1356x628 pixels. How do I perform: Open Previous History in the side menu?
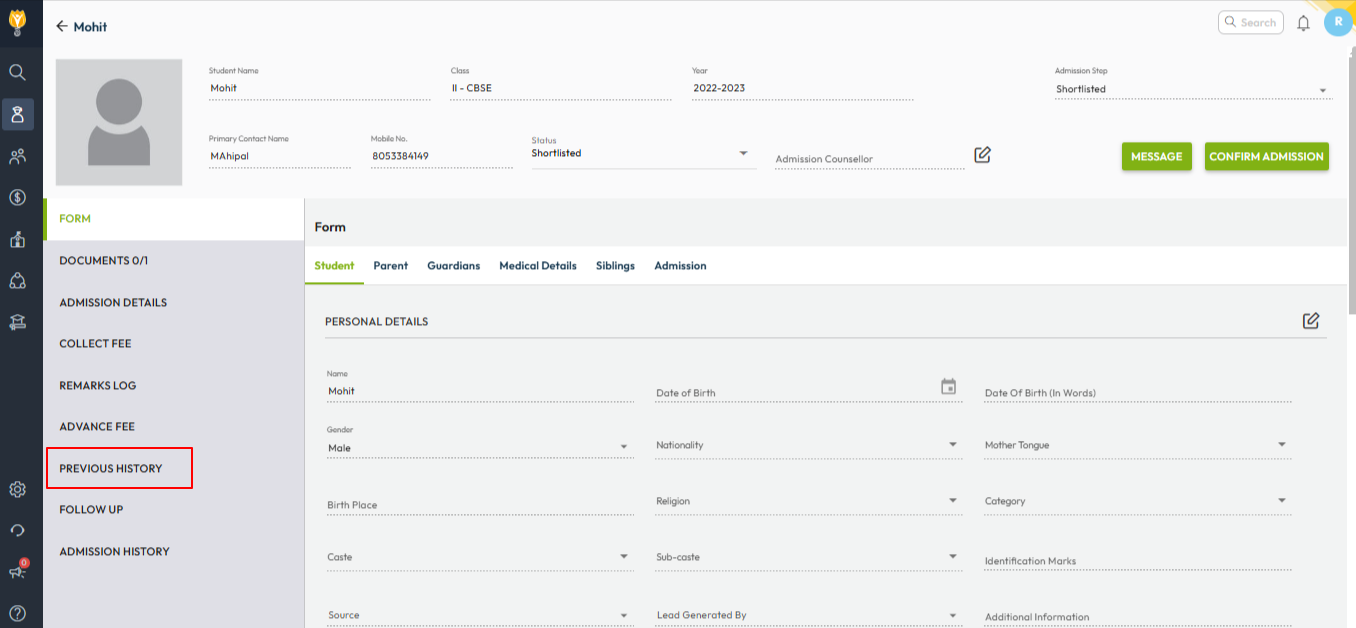point(111,468)
